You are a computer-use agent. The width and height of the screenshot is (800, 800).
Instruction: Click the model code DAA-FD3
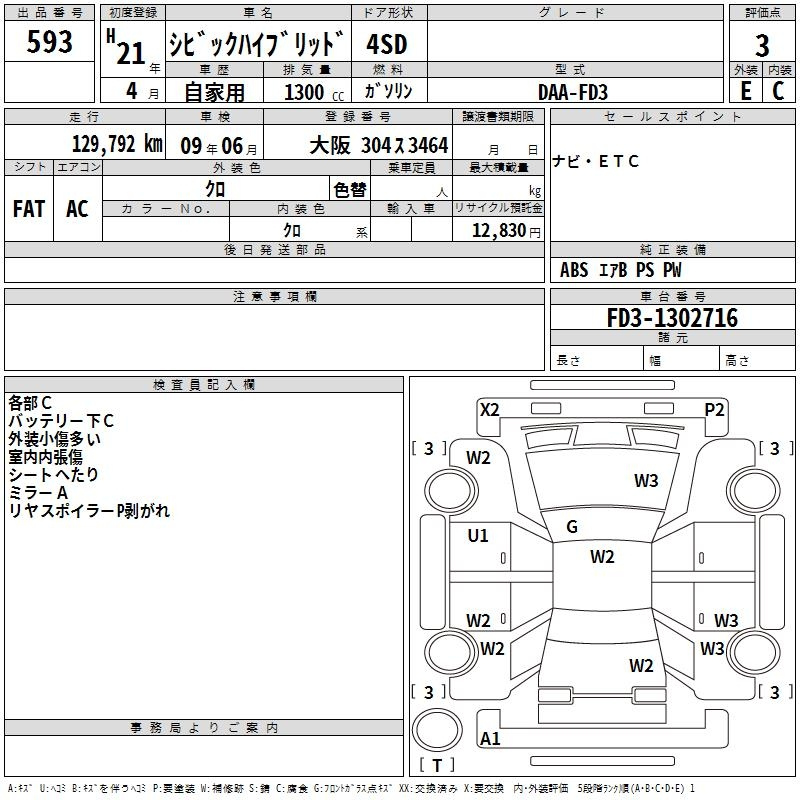coord(573,92)
